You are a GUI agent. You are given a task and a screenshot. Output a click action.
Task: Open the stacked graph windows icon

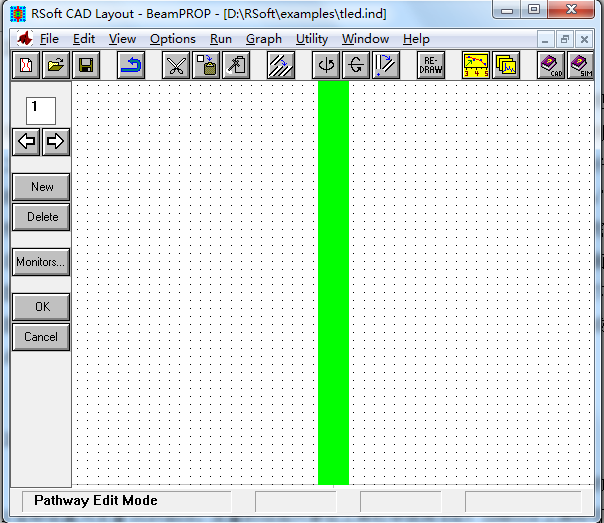coord(506,65)
